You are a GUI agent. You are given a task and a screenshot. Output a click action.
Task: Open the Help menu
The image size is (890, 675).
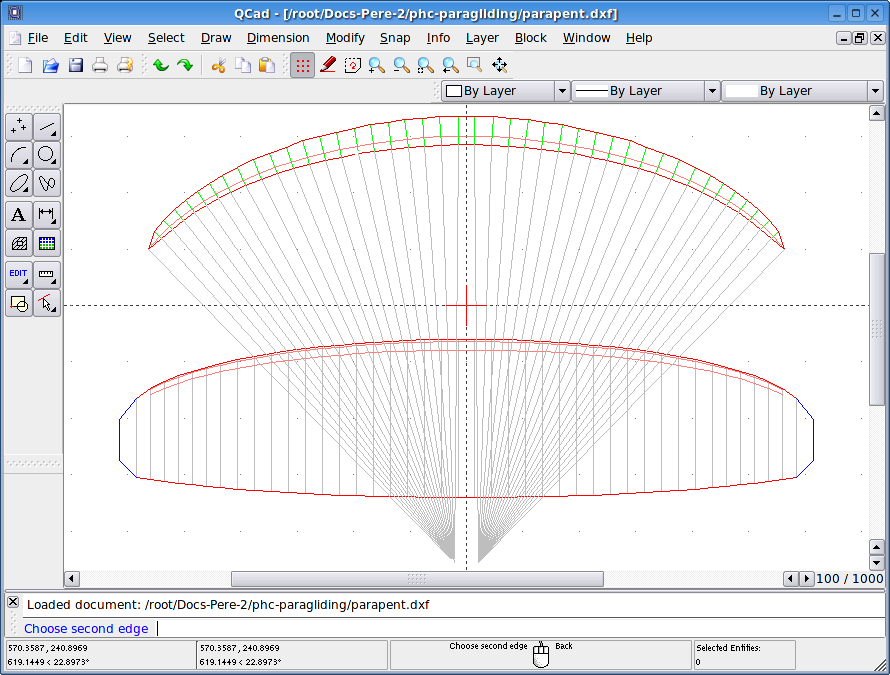click(639, 38)
